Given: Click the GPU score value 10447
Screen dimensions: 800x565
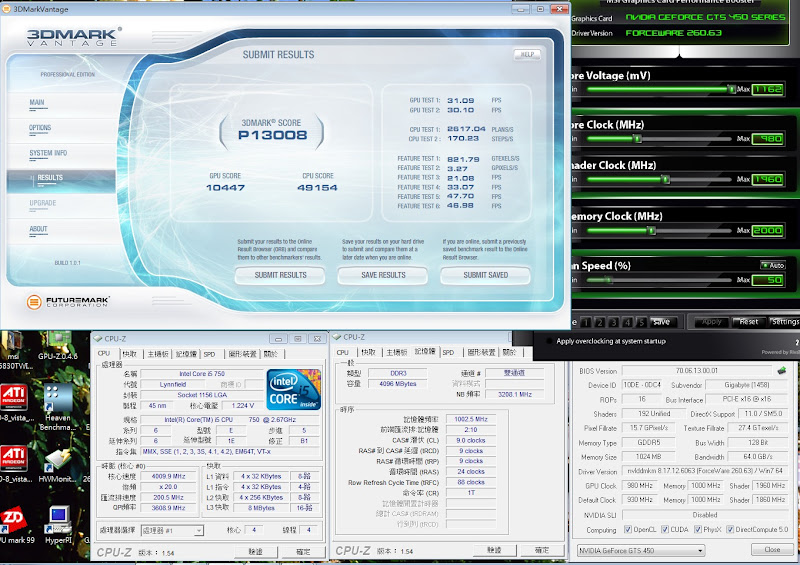Looking at the screenshot, I should (225, 187).
